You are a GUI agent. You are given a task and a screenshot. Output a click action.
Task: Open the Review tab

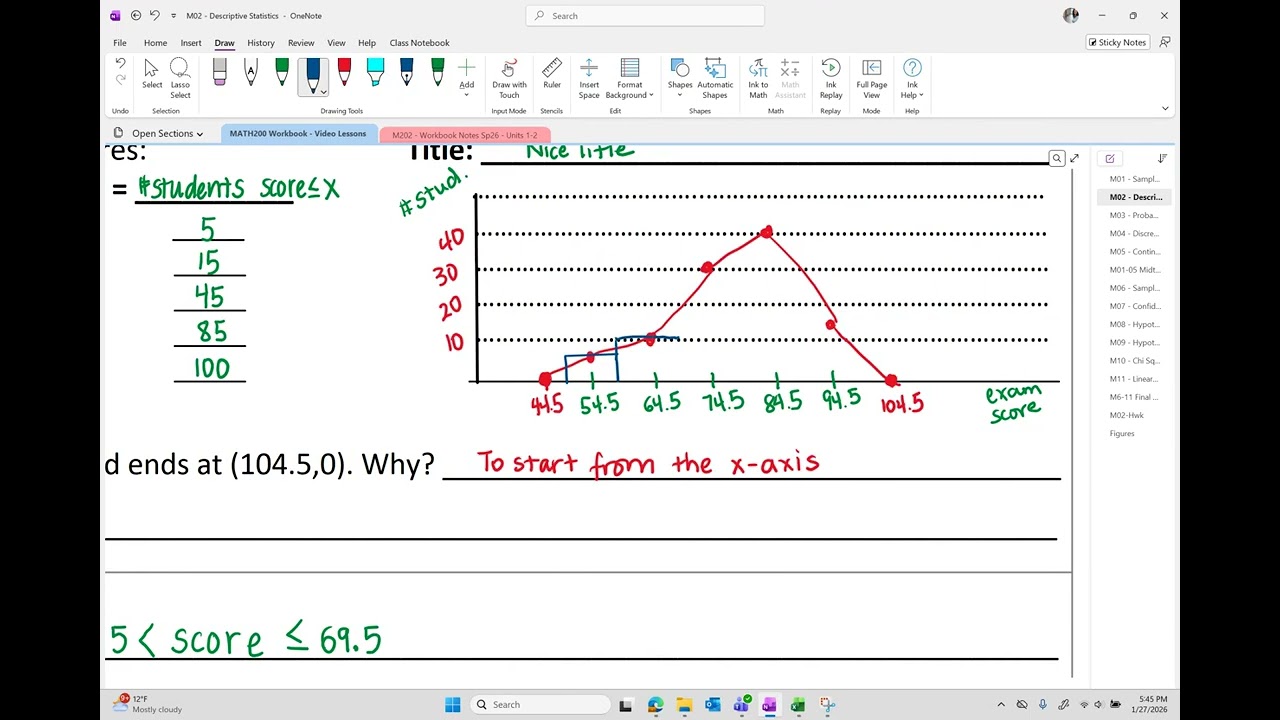coord(301,43)
